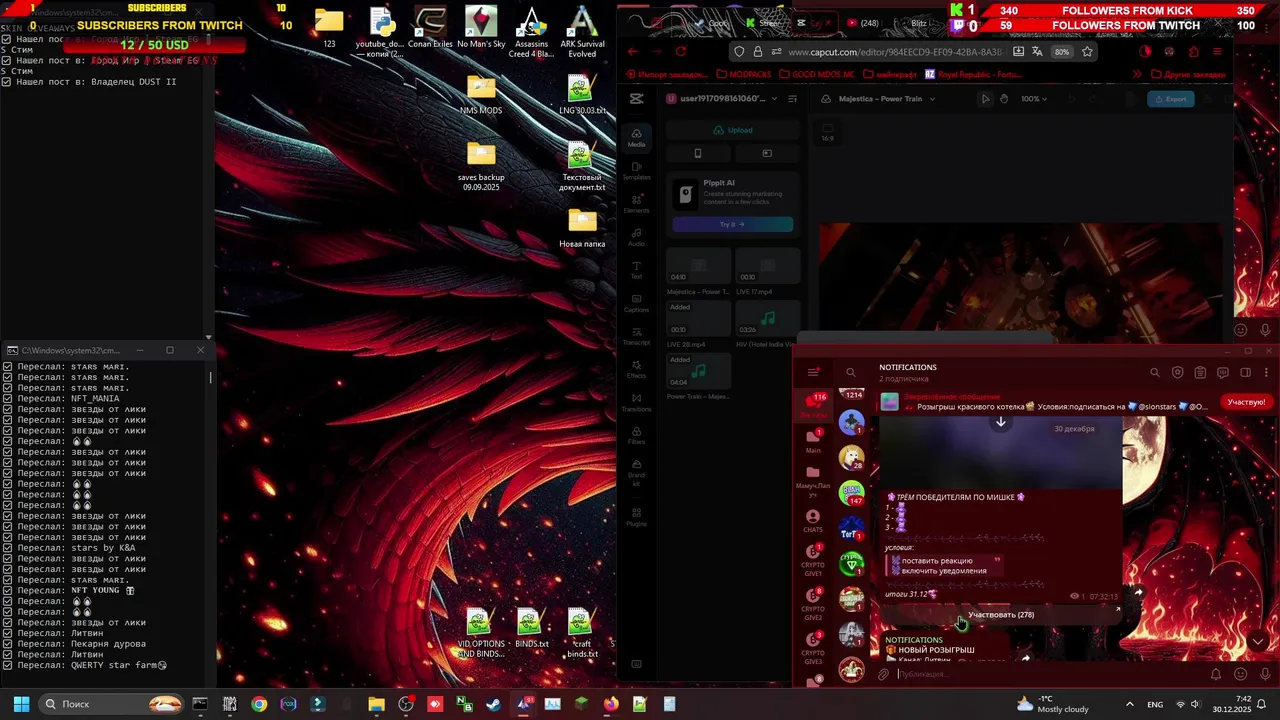Select the Main folder in Telegram
1280x720 pixels.
click(813, 441)
